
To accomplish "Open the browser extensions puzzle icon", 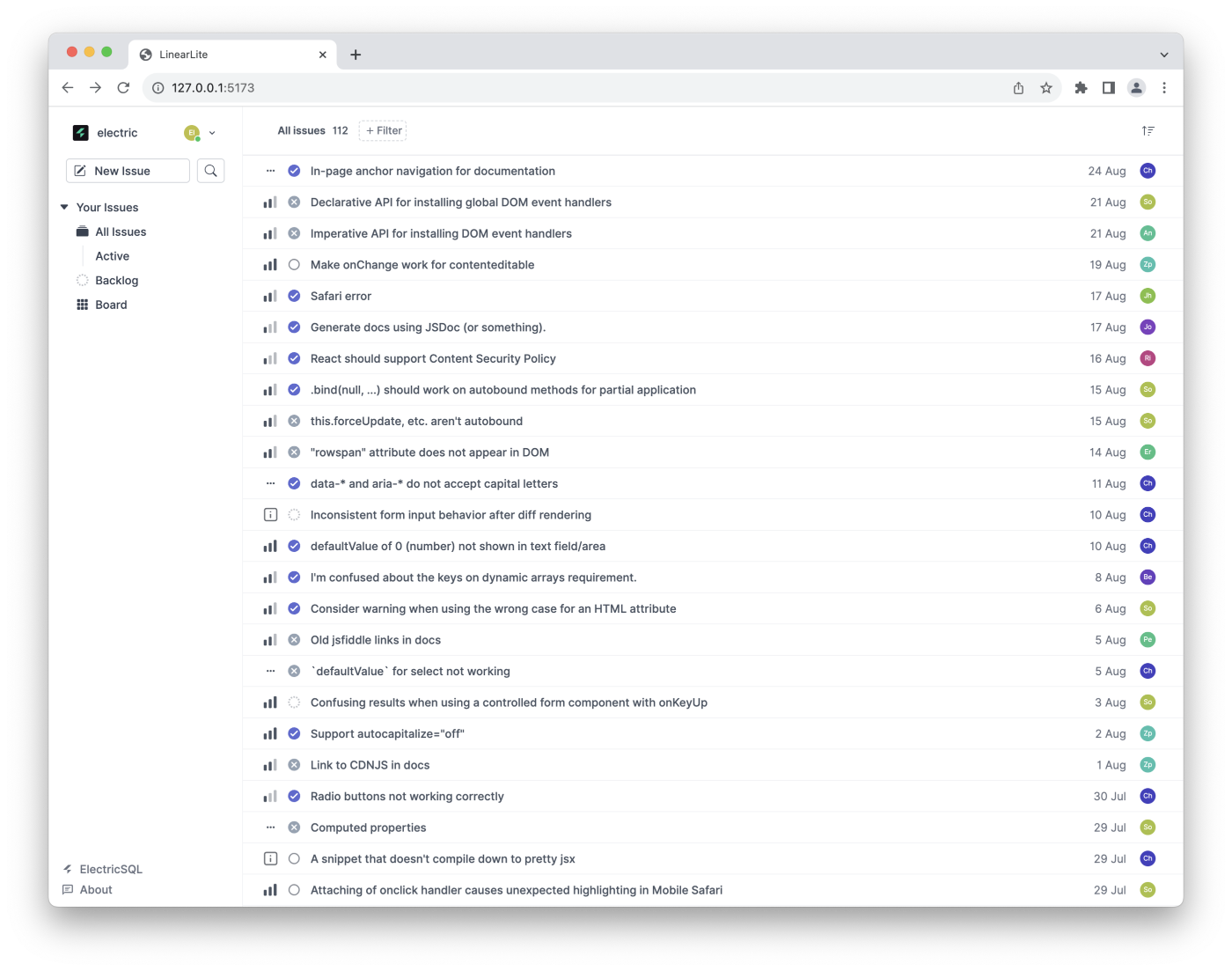I will (1081, 88).
